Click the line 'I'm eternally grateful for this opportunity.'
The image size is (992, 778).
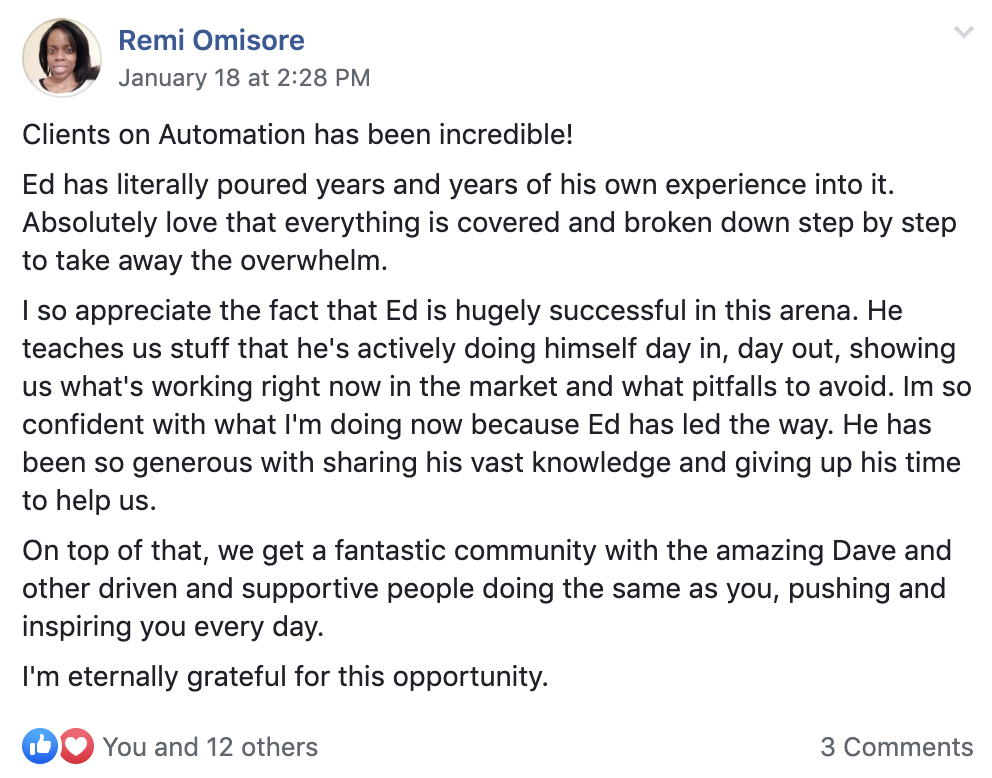click(x=285, y=677)
